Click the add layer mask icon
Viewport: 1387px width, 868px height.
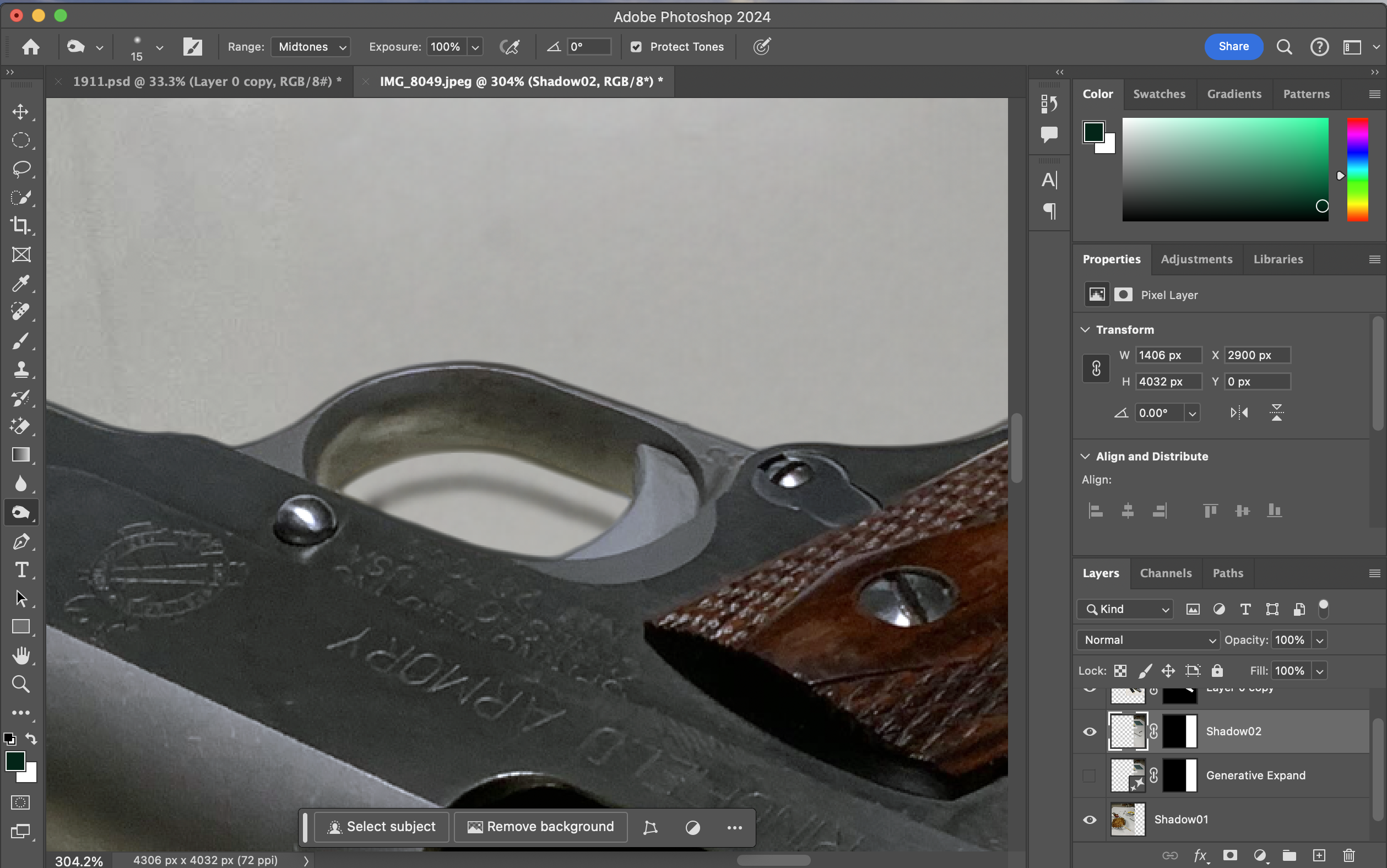pyautogui.click(x=1229, y=856)
